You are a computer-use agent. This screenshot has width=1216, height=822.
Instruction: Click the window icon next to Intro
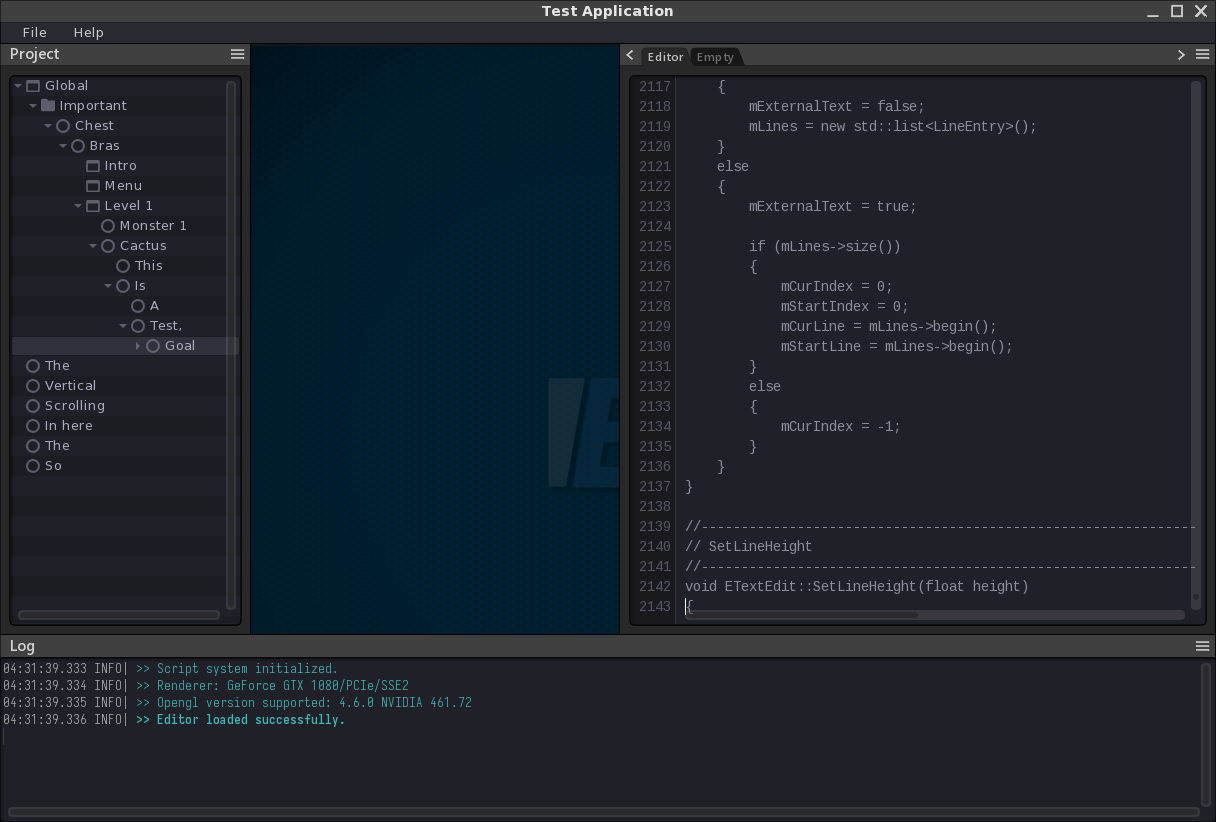click(x=93, y=166)
